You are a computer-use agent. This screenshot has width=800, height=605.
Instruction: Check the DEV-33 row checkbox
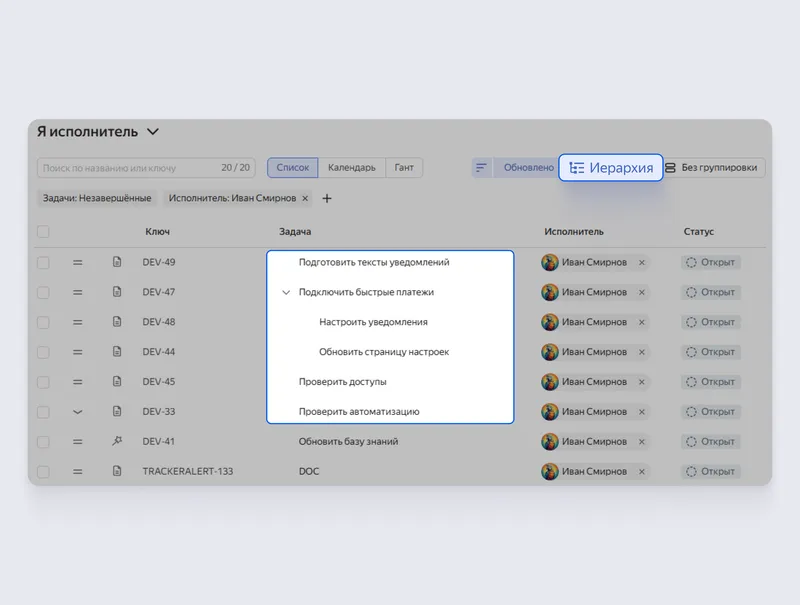pos(43,412)
